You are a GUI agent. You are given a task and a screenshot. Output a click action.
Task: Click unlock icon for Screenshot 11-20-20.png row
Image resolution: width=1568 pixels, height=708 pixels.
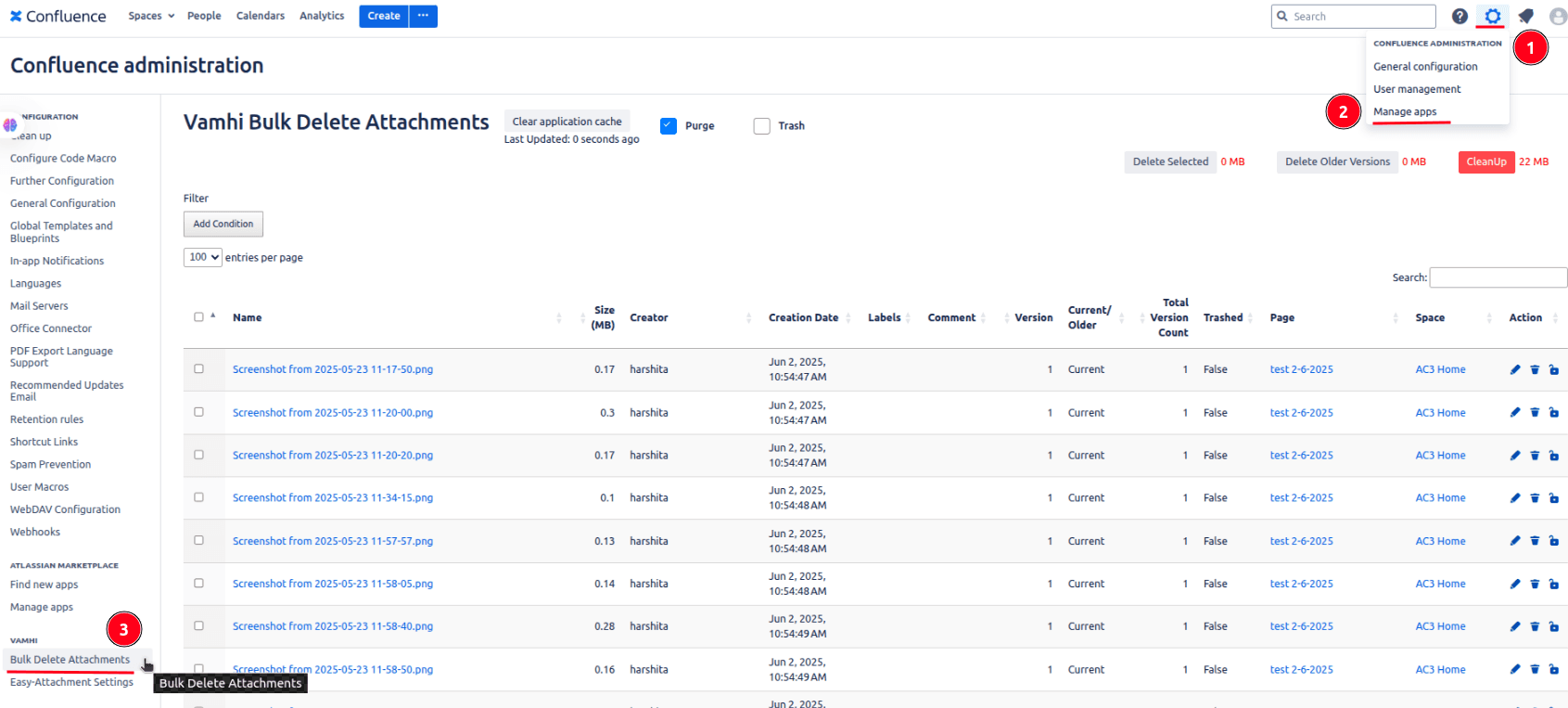[x=1554, y=456]
